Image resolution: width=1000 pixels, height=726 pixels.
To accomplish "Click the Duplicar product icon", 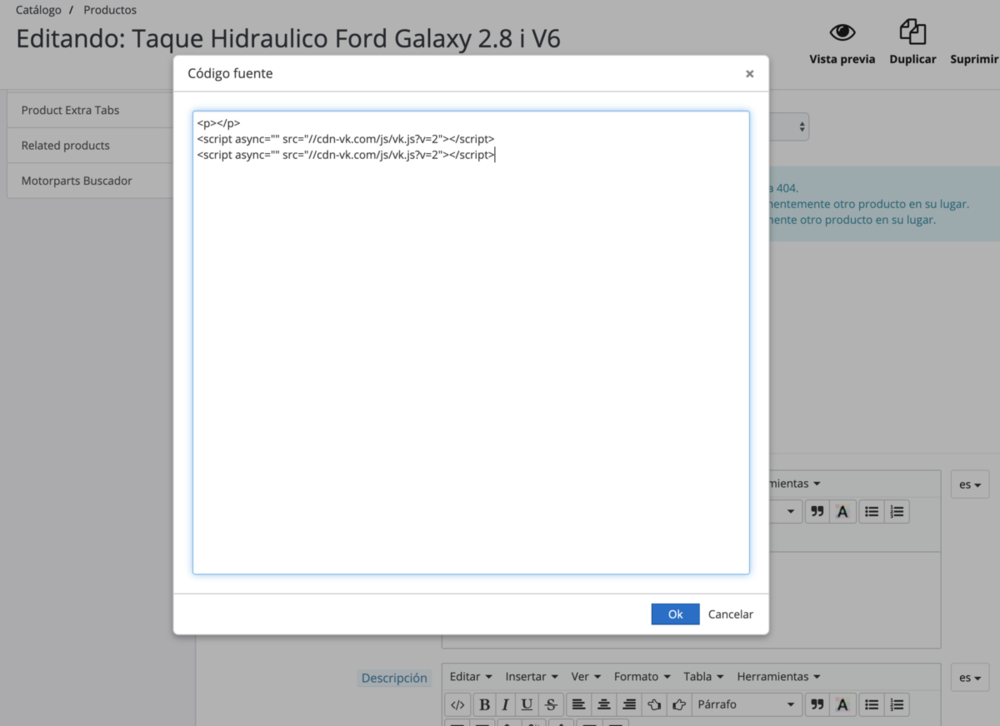I will [x=912, y=33].
